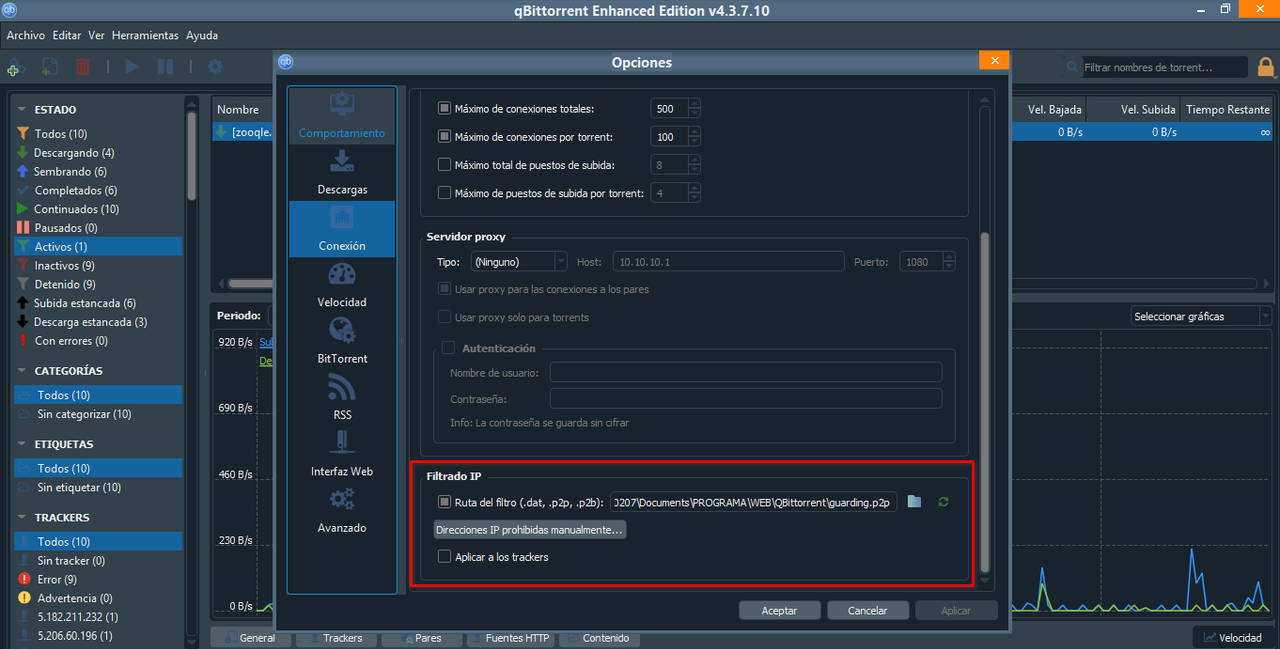This screenshot has width=1280, height=649.
Task: Click the add torrent file toolbar icon
Action: pos(49,67)
